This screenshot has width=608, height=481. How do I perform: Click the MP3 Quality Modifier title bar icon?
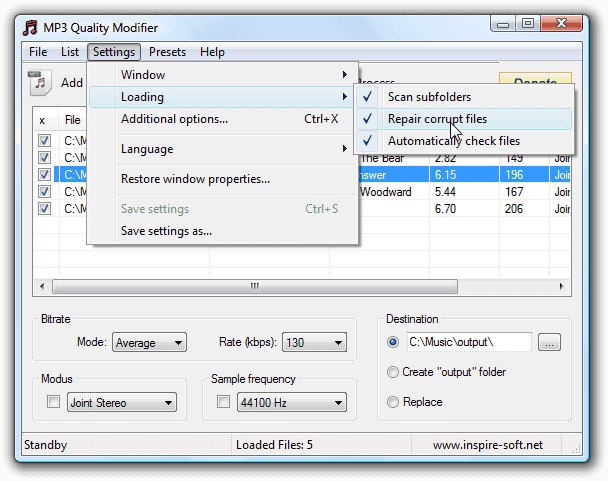point(31,27)
